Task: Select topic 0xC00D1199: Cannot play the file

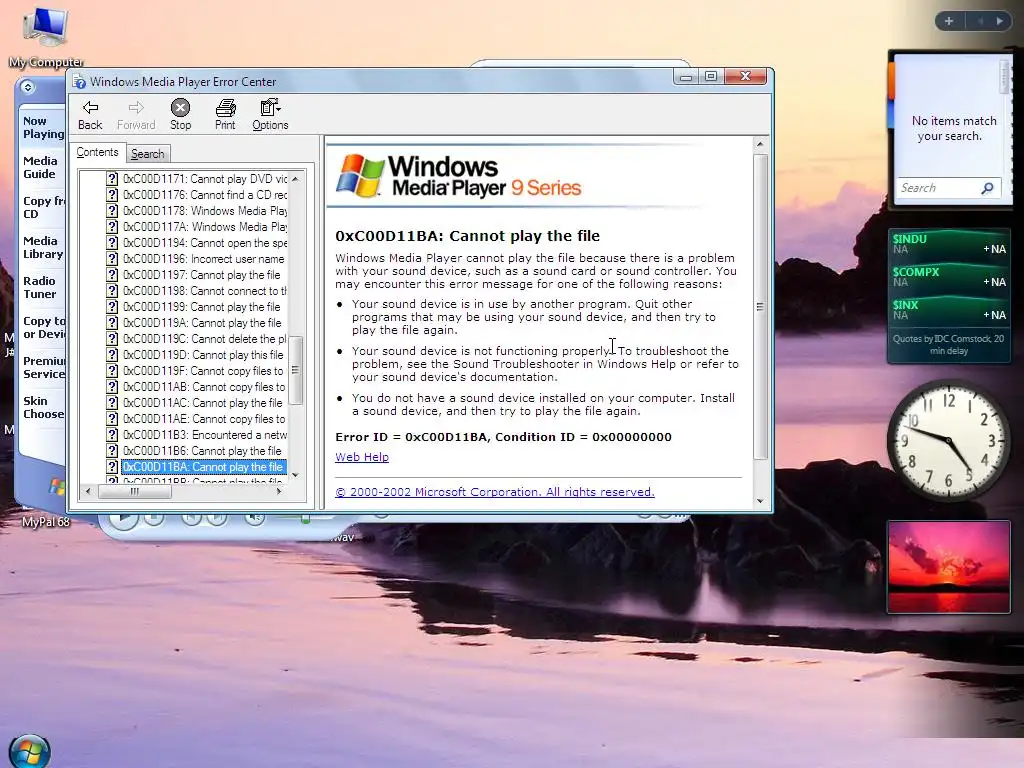Action: click(x=202, y=307)
